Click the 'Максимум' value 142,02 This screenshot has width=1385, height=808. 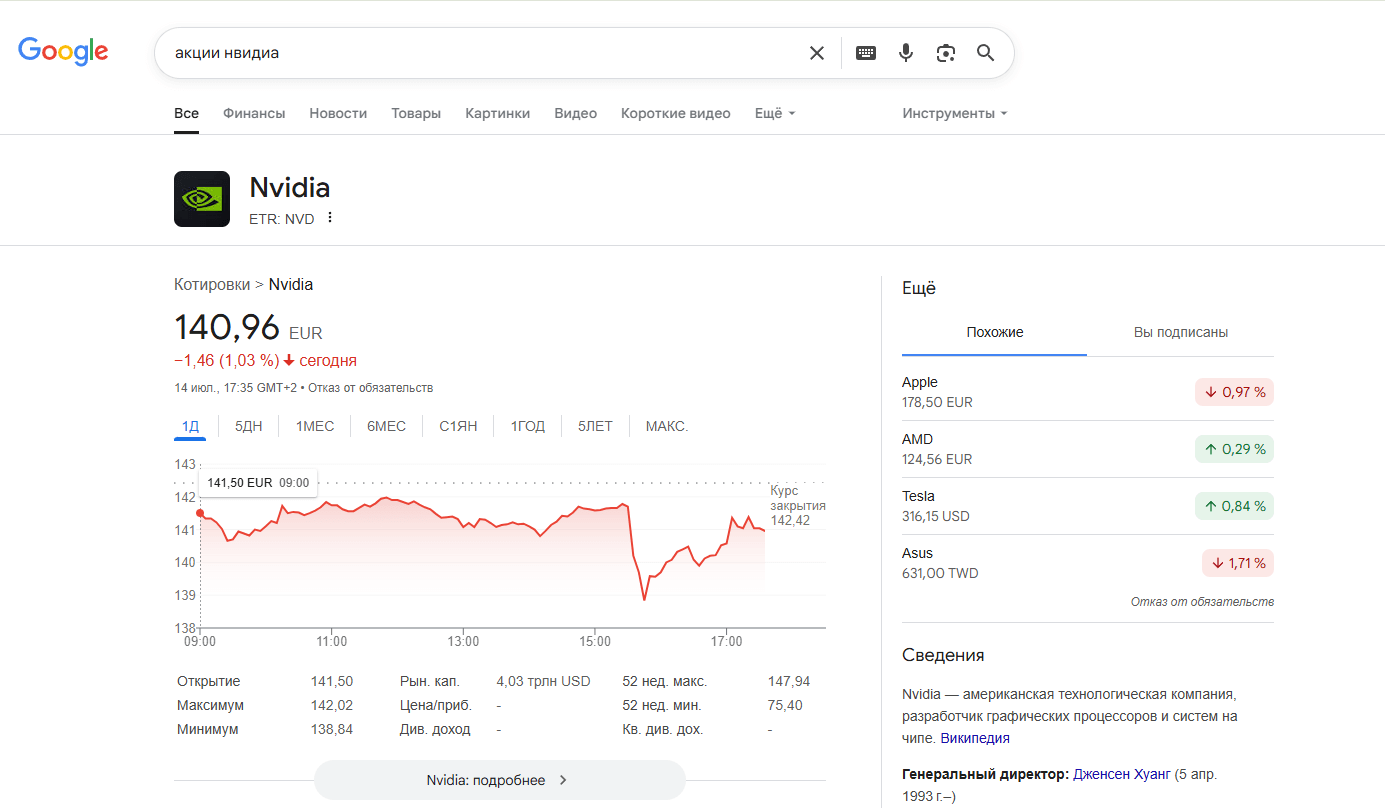click(x=332, y=706)
